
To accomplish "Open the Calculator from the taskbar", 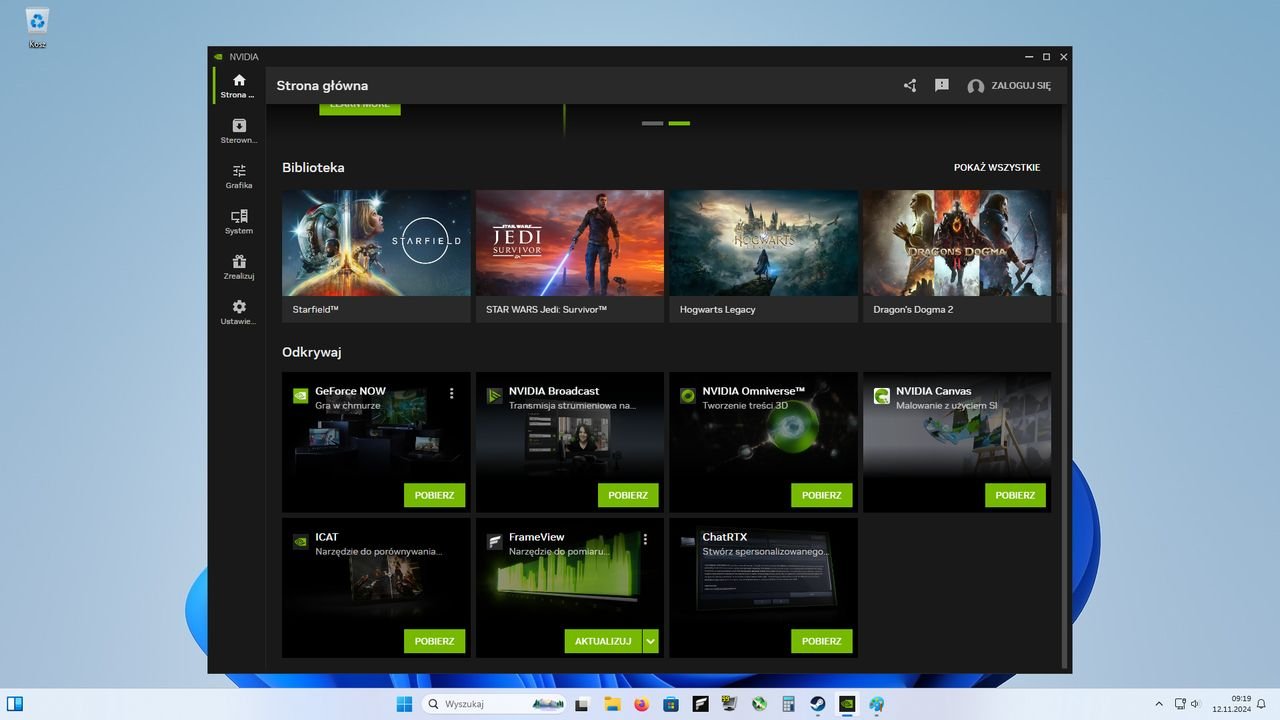I will click(789, 704).
